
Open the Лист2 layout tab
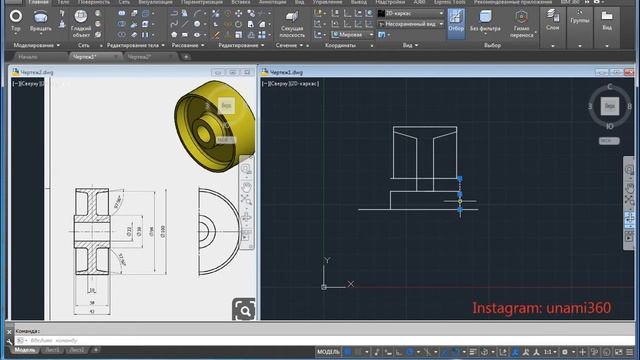pos(77,350)
